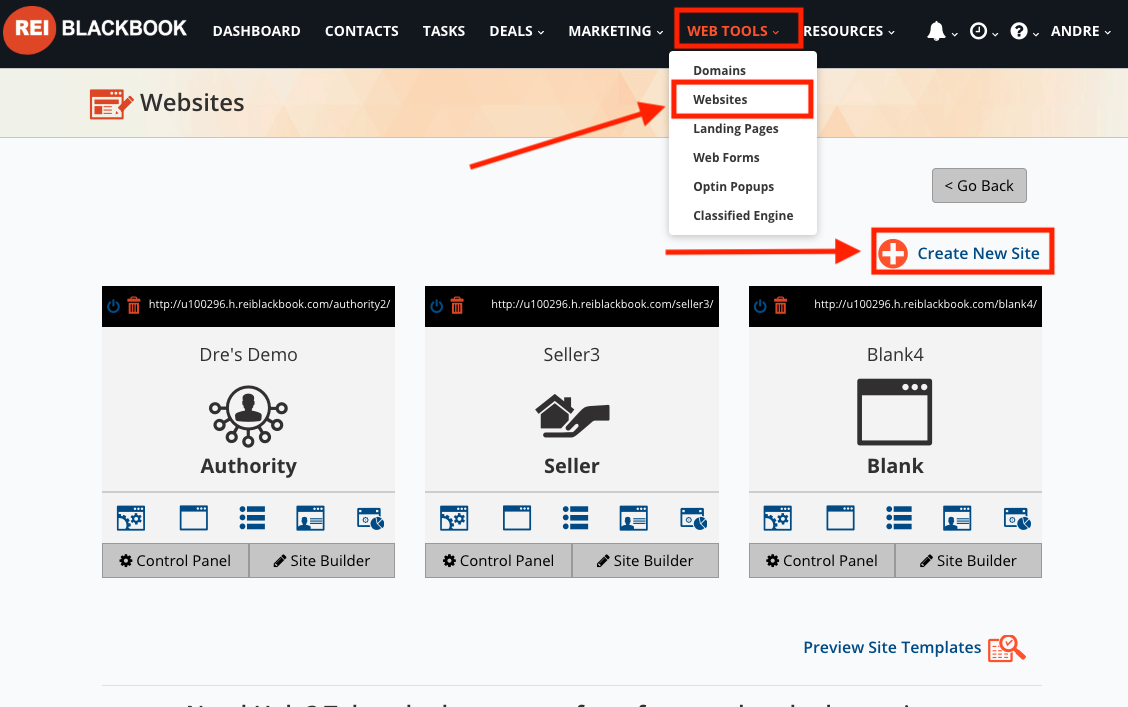Open the blank4 site URL

[x=925, y=304]
